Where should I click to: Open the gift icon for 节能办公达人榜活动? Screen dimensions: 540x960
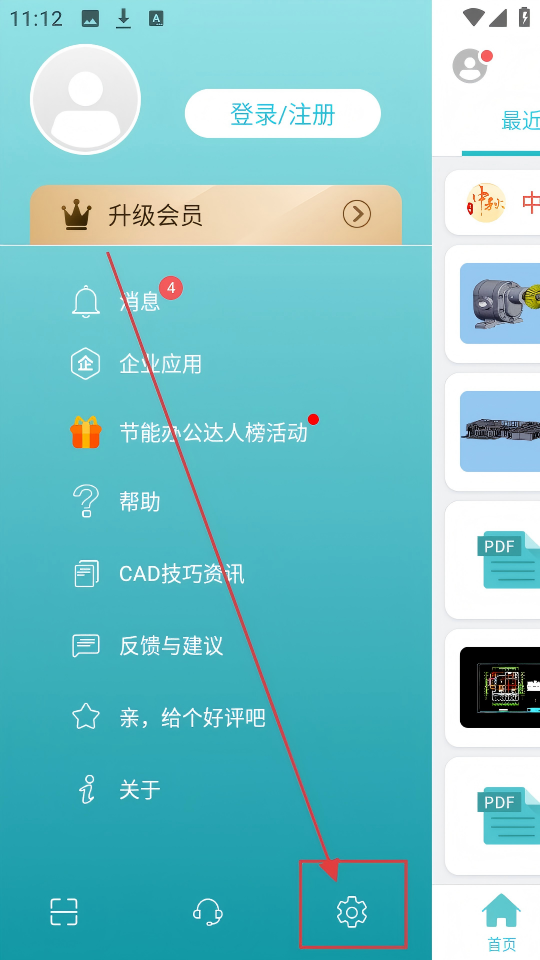click(x=86, y=432)
